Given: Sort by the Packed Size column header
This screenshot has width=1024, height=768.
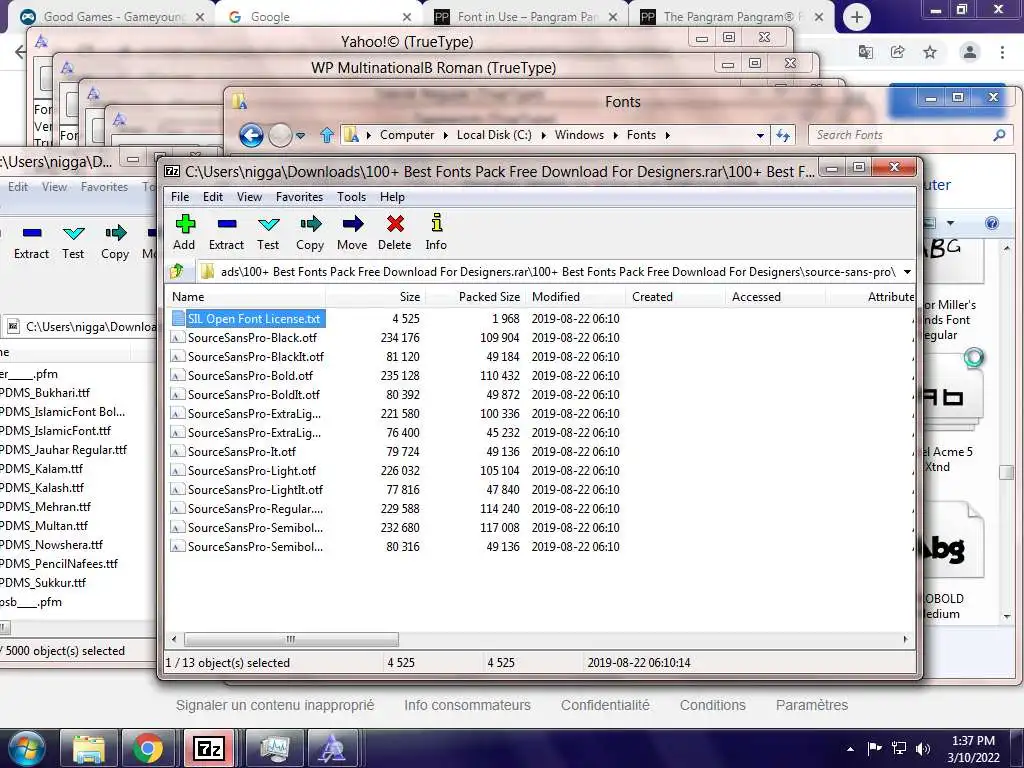Looking at the screenshot, I should pyautogui.click(x=475, y=296).
